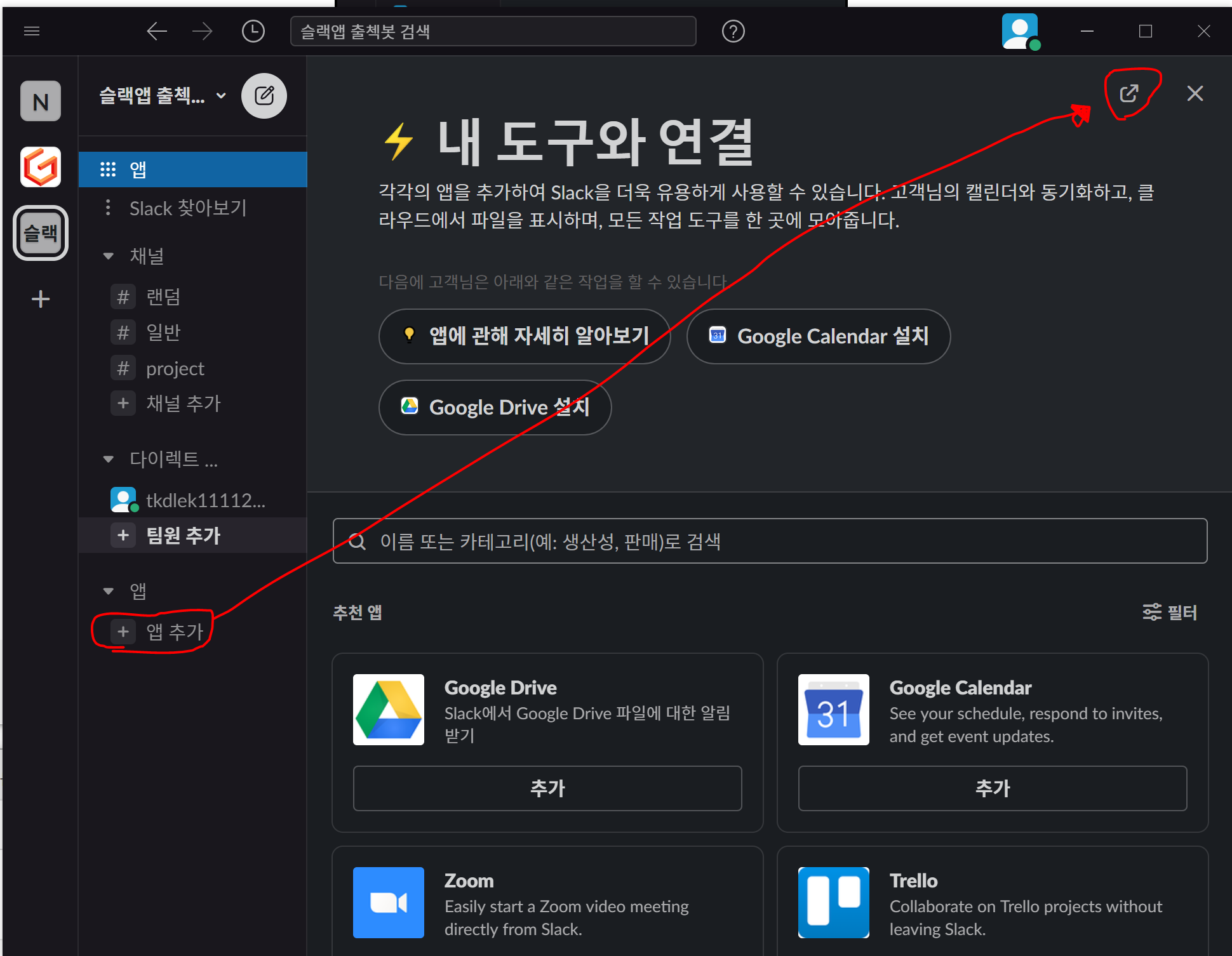Screen dimensions: 1232x956
Task: Click 앱 추가 in sidebar
Action: pyautogui.click(x=174, y=632)
